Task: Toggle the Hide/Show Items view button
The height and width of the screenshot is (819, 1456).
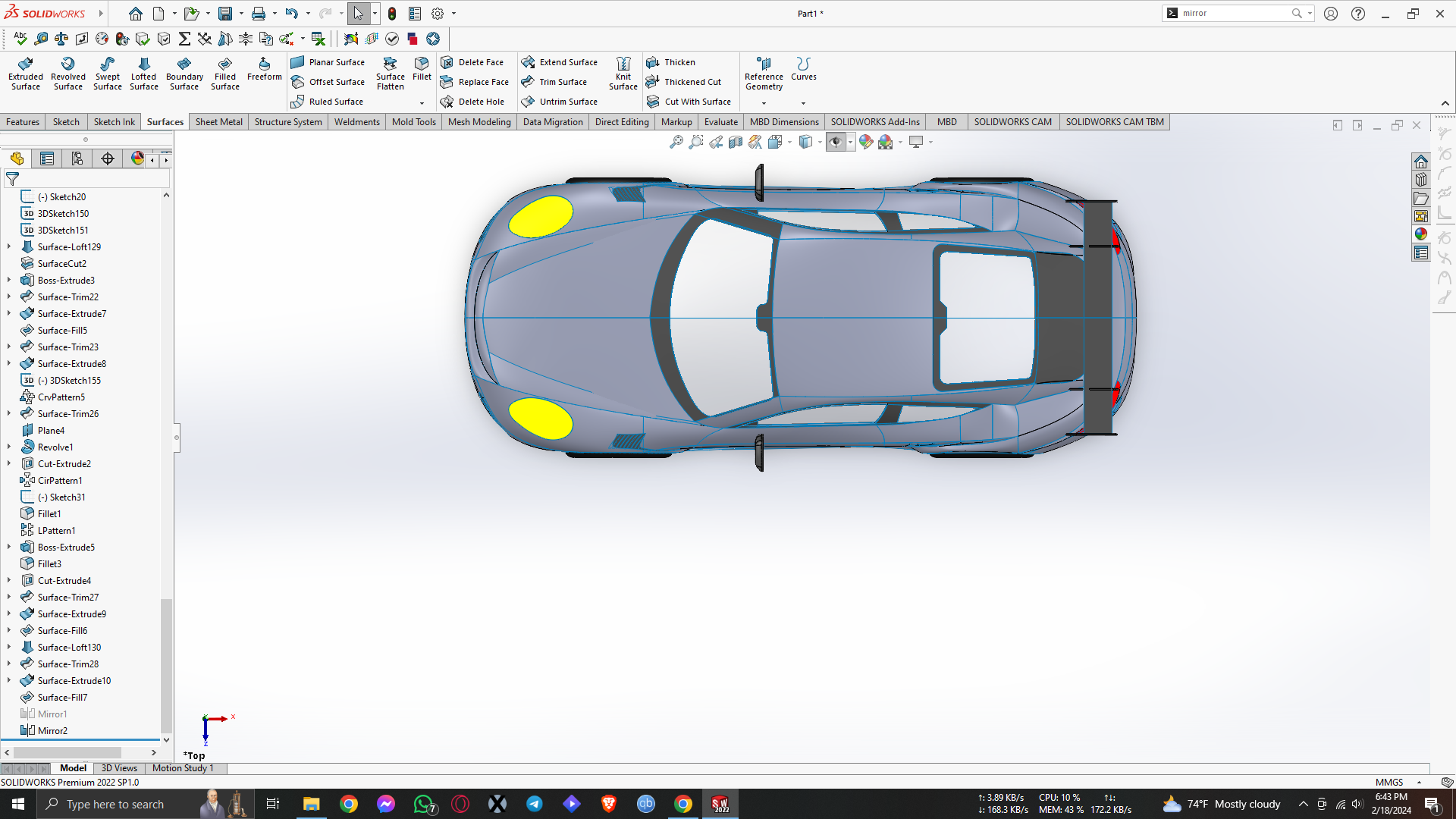Action: pos(835,142)
